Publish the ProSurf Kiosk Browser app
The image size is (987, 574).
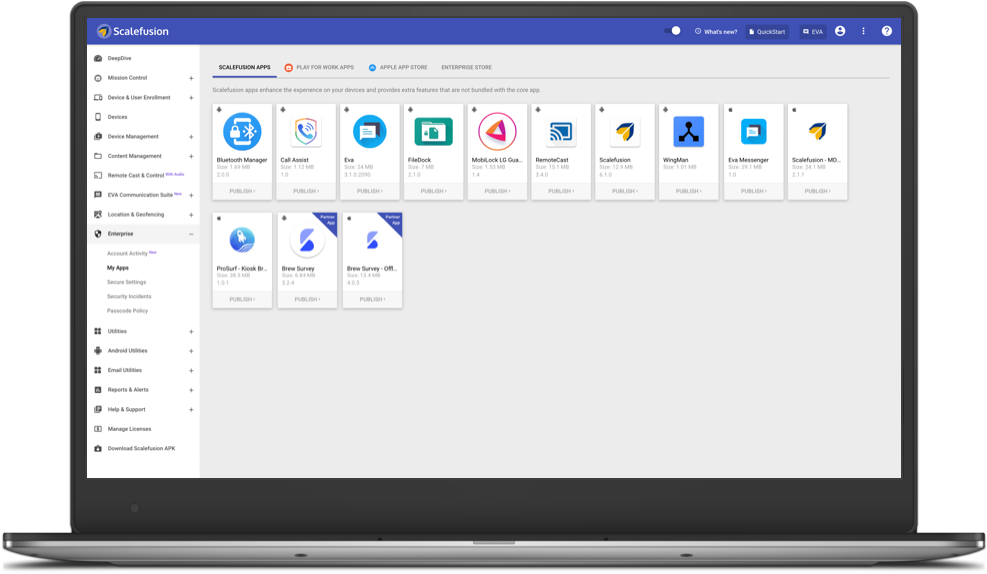[x=242, y=300]
